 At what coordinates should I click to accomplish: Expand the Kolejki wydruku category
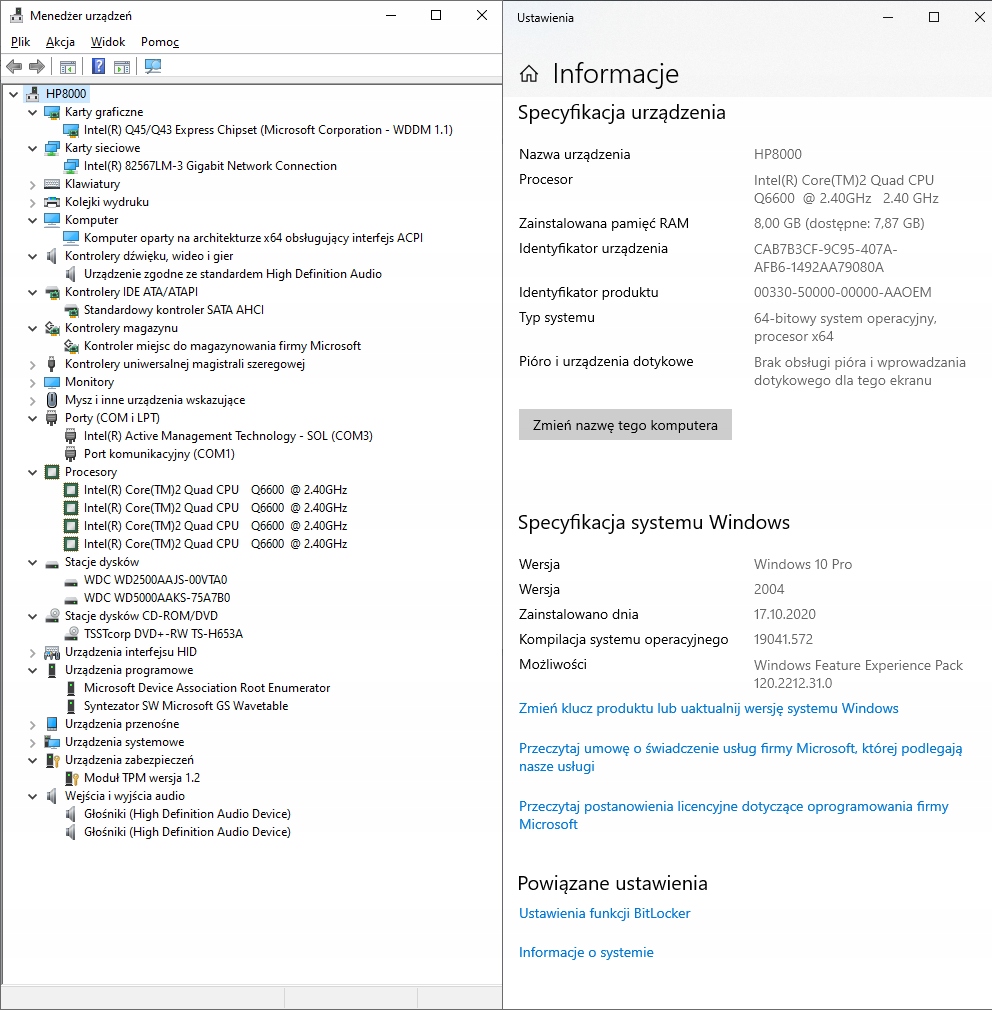(32, 202)
